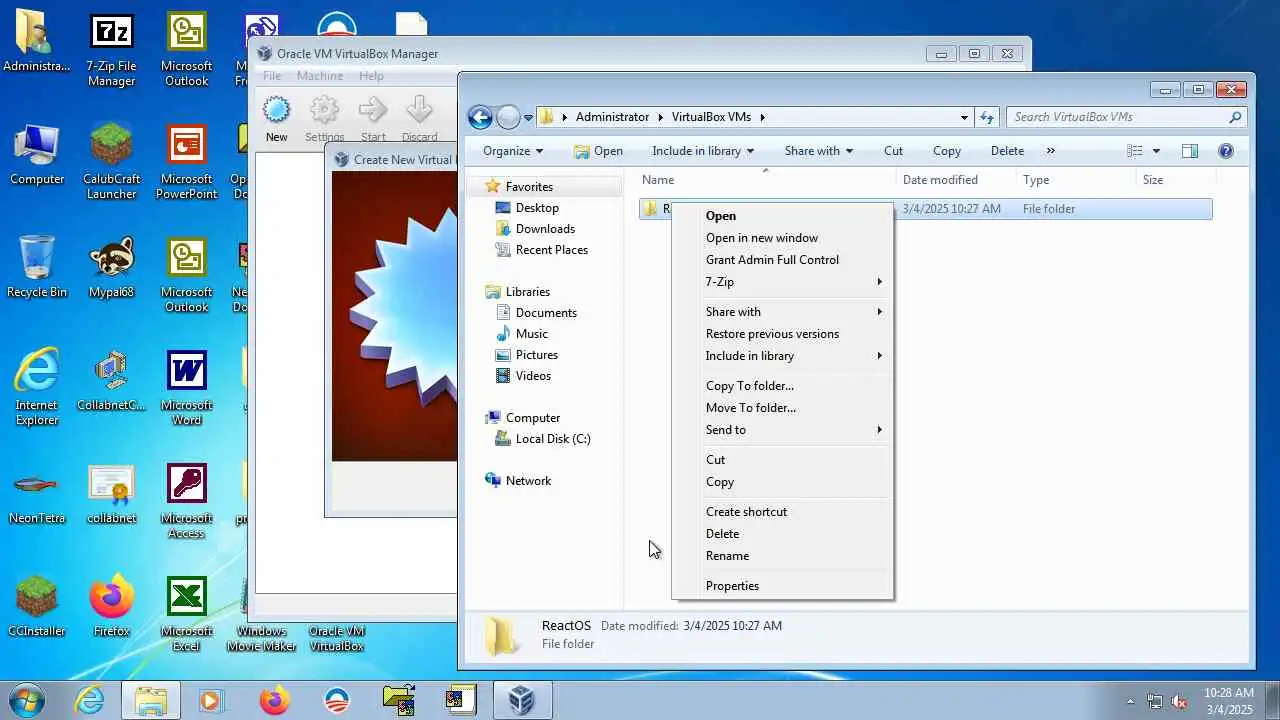This screenshot has height=720, width=1280.
Task: Click the Change your view icon
Action: pos(1135,151)
